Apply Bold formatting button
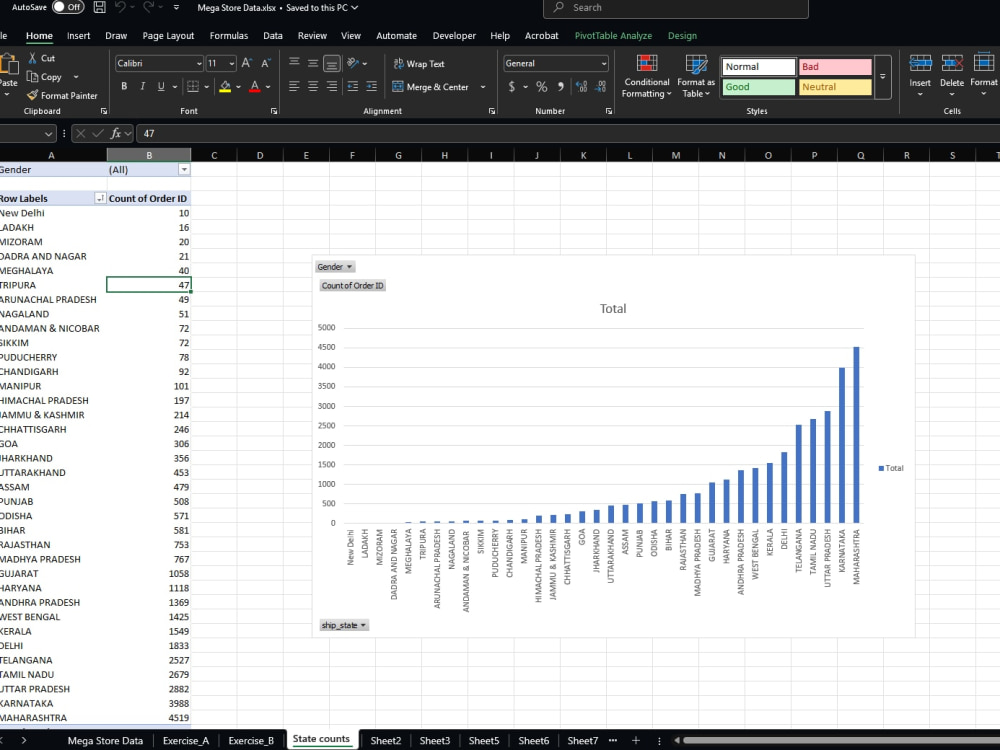Screen dimensions: 1000x750 click(124, 86)
